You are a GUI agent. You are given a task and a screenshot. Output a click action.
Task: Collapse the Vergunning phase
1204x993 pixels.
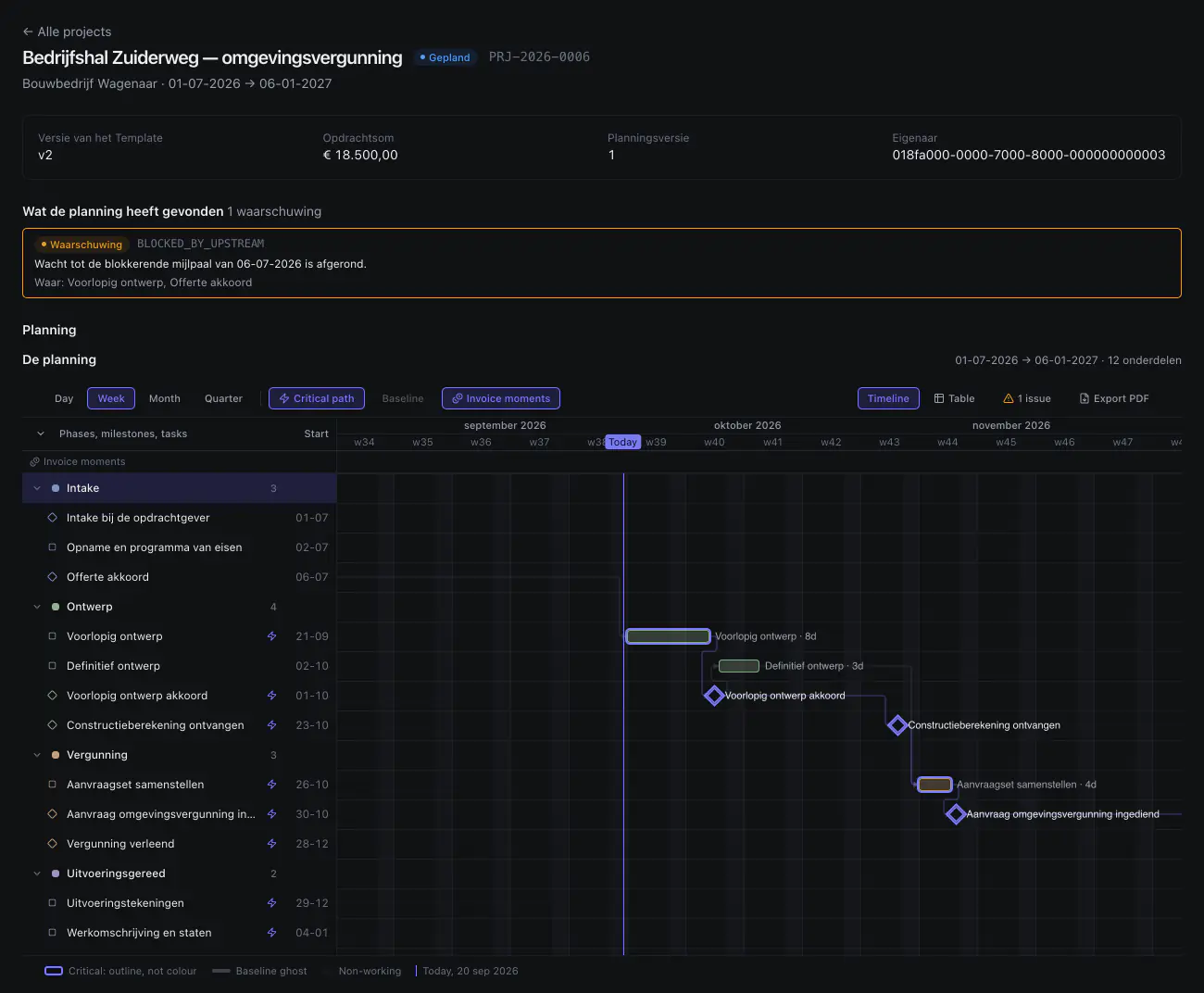coord(37,755)
